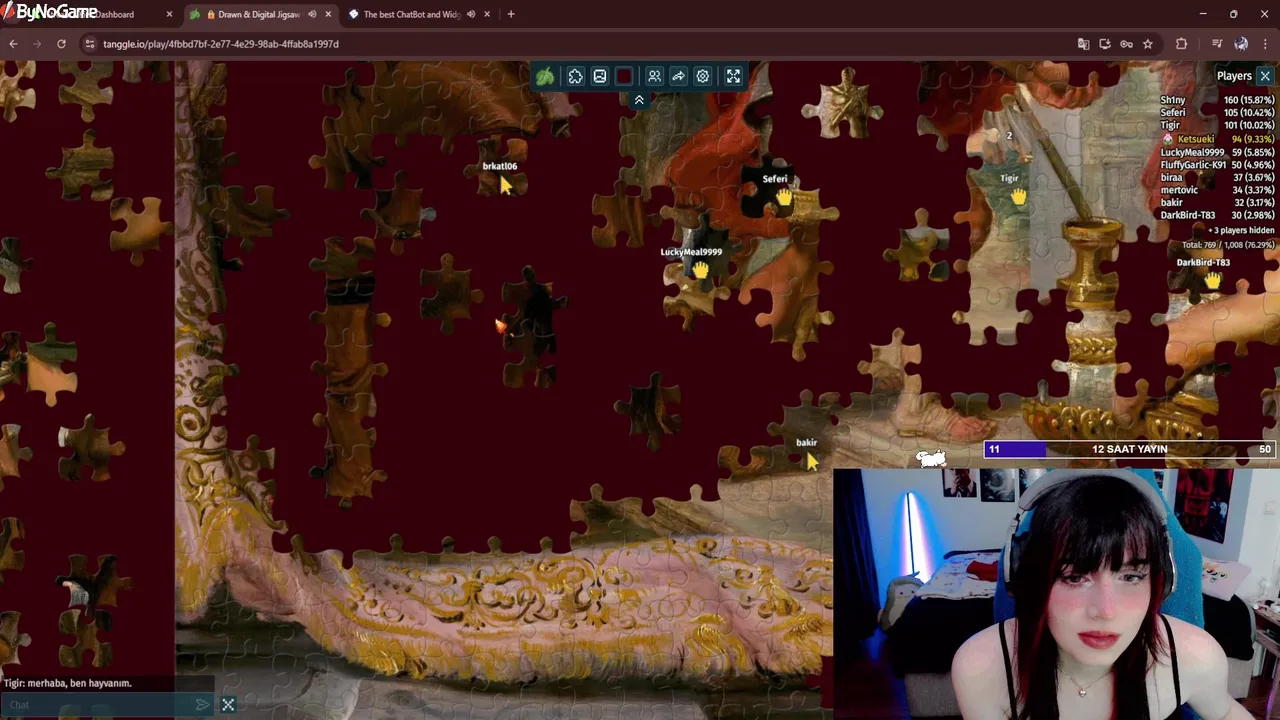
Task: Open a new browser tab
Action: point(511,14)
